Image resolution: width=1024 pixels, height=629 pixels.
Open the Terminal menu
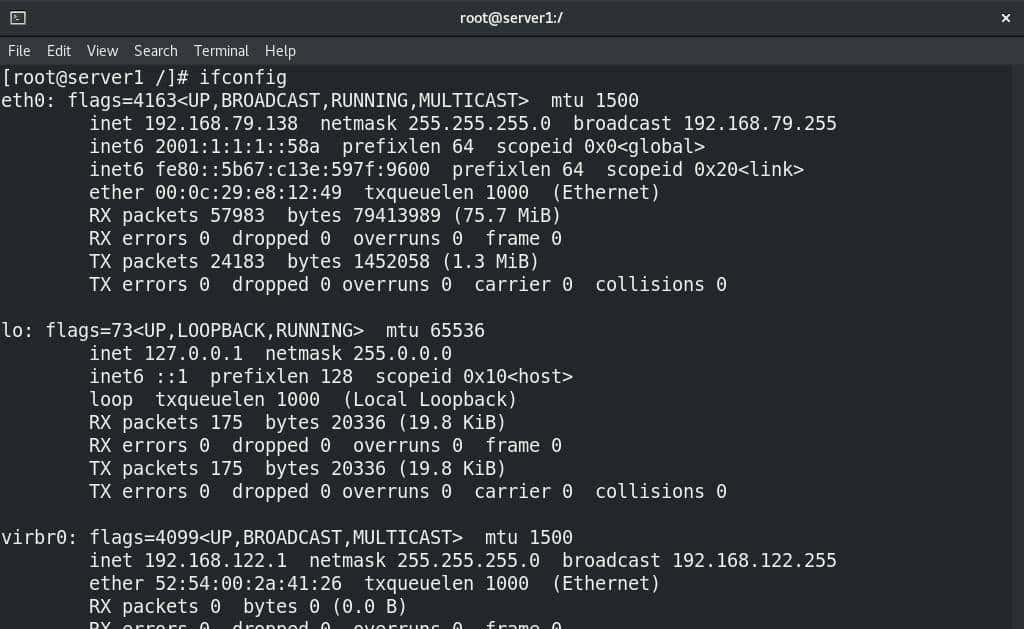(x=221, y=51)
